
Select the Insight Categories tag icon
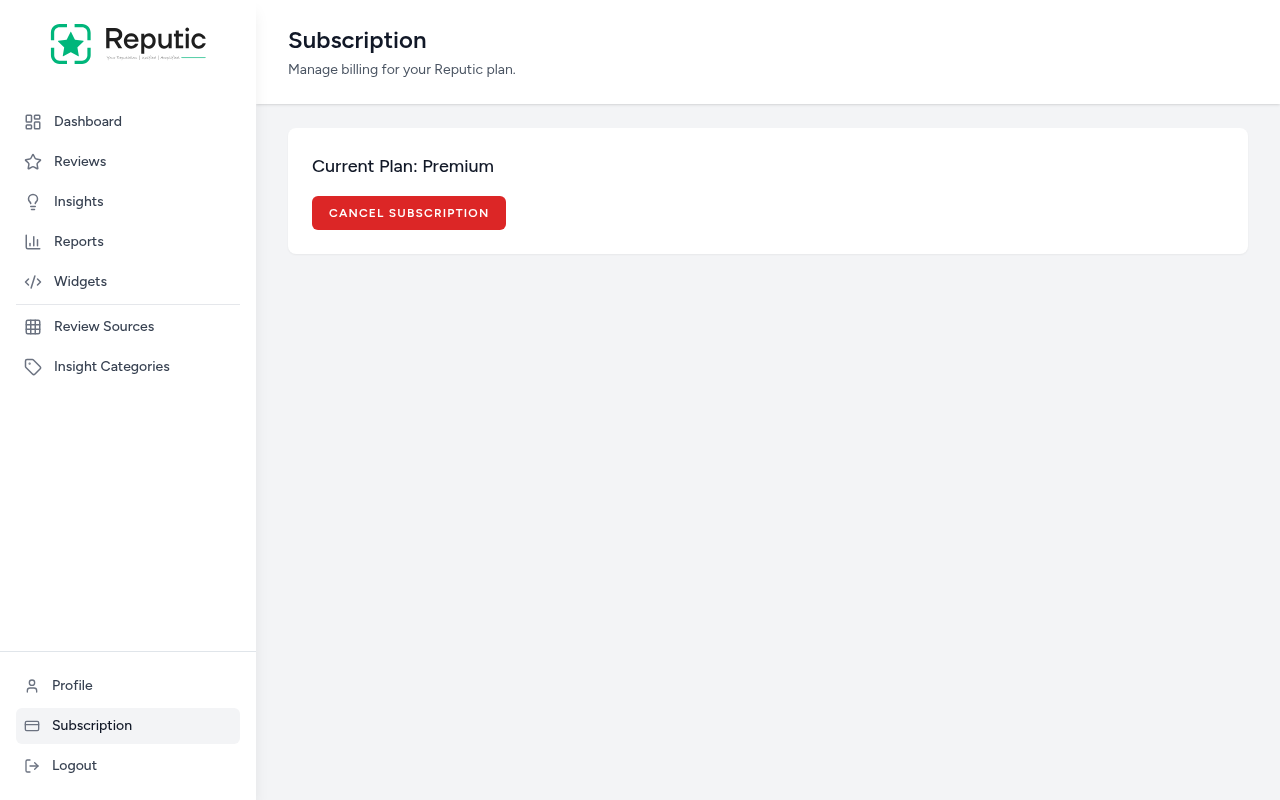click(x=32, y=366)
